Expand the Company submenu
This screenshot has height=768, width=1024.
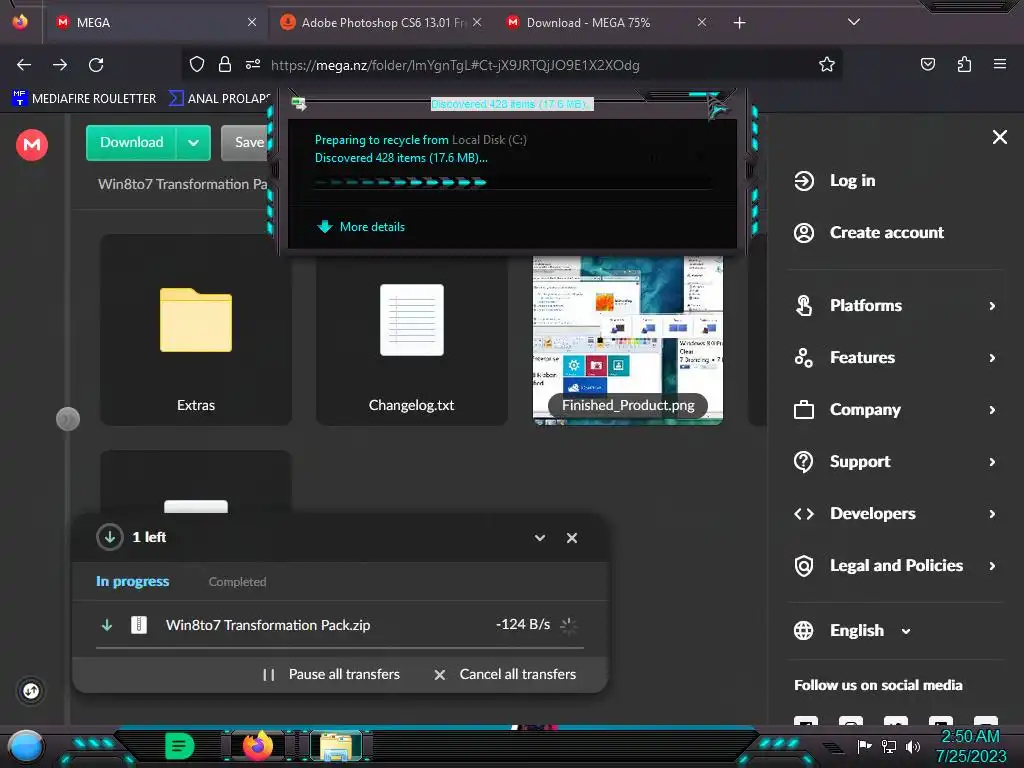(x=992, y=409)
